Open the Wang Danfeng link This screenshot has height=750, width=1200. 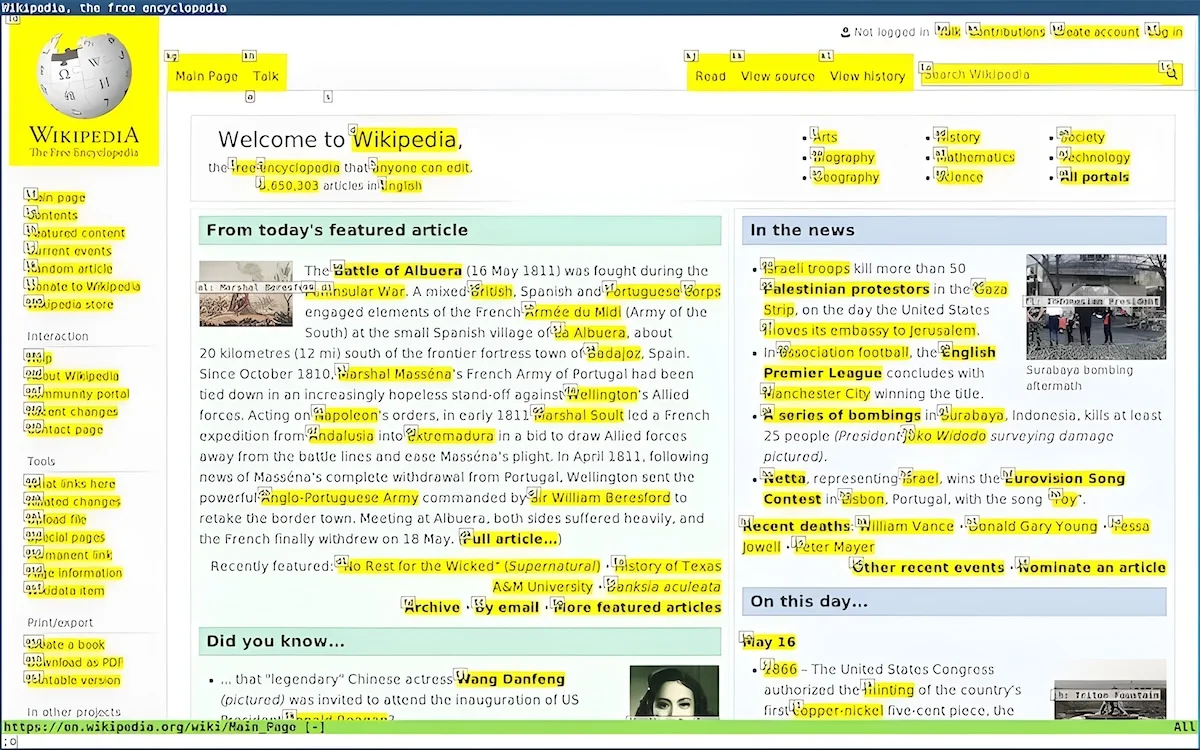(510, 679)
